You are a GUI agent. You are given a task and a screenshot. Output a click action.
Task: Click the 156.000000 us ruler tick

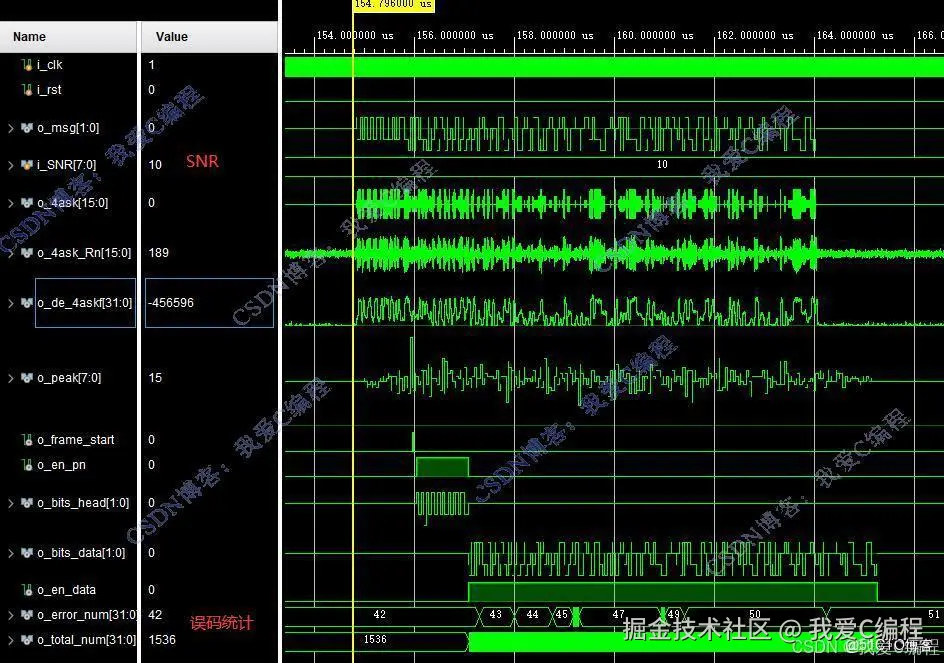(455, 36)
